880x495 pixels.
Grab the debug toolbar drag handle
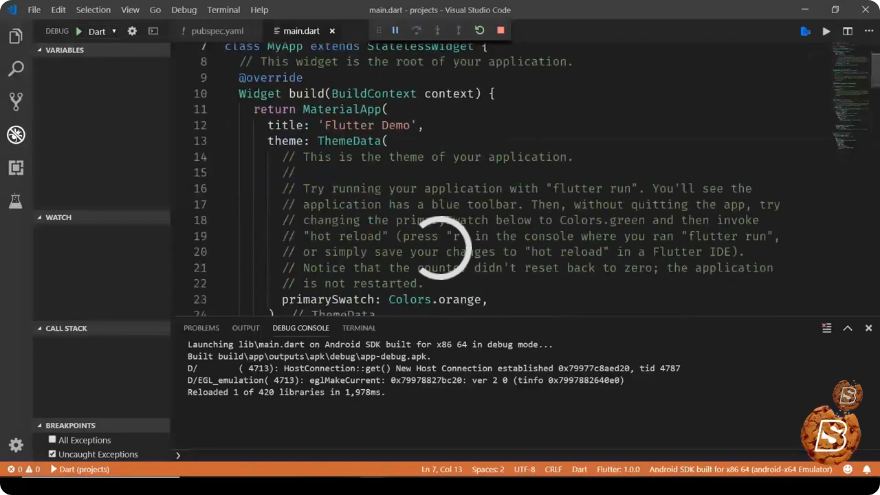(x=379, y=30)
